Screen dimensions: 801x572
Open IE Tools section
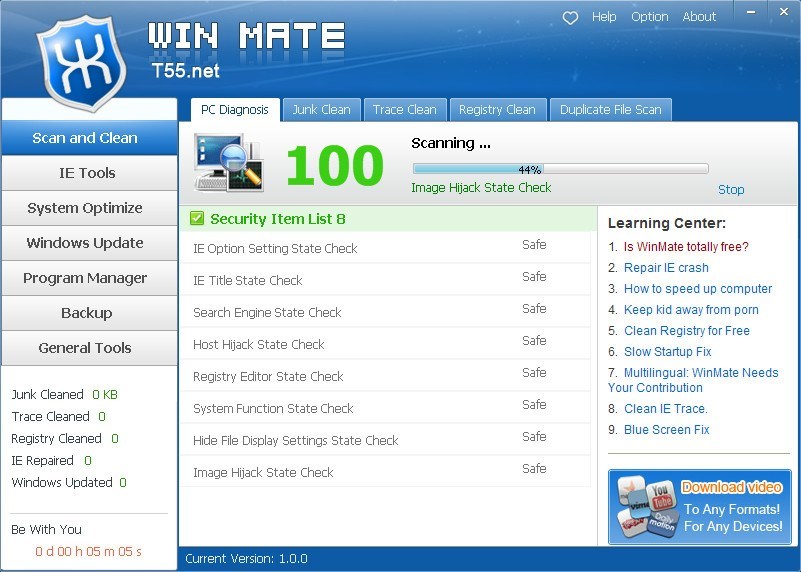point(89,173)
